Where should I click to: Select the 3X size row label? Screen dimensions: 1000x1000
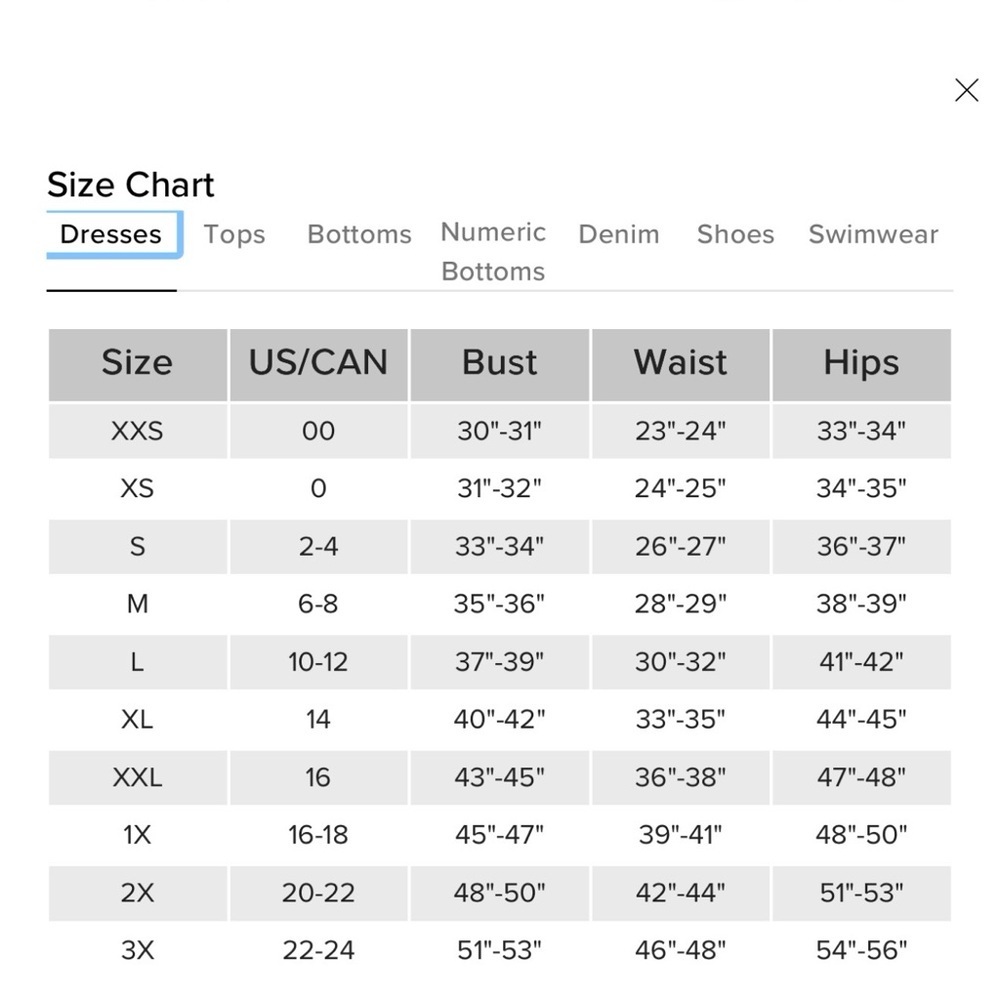coord(137,950)
